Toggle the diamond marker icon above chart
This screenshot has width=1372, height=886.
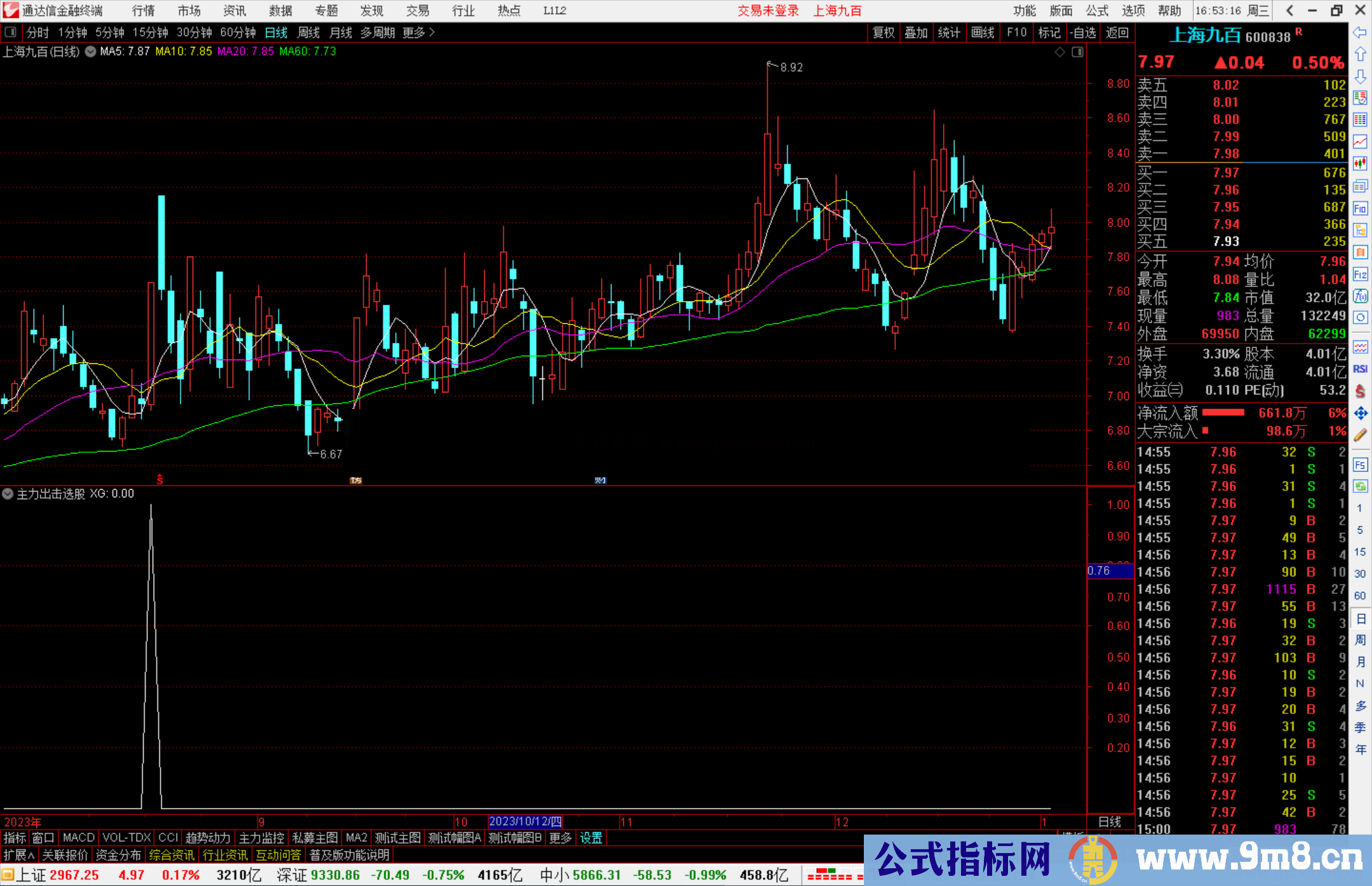pos(1059,52)
